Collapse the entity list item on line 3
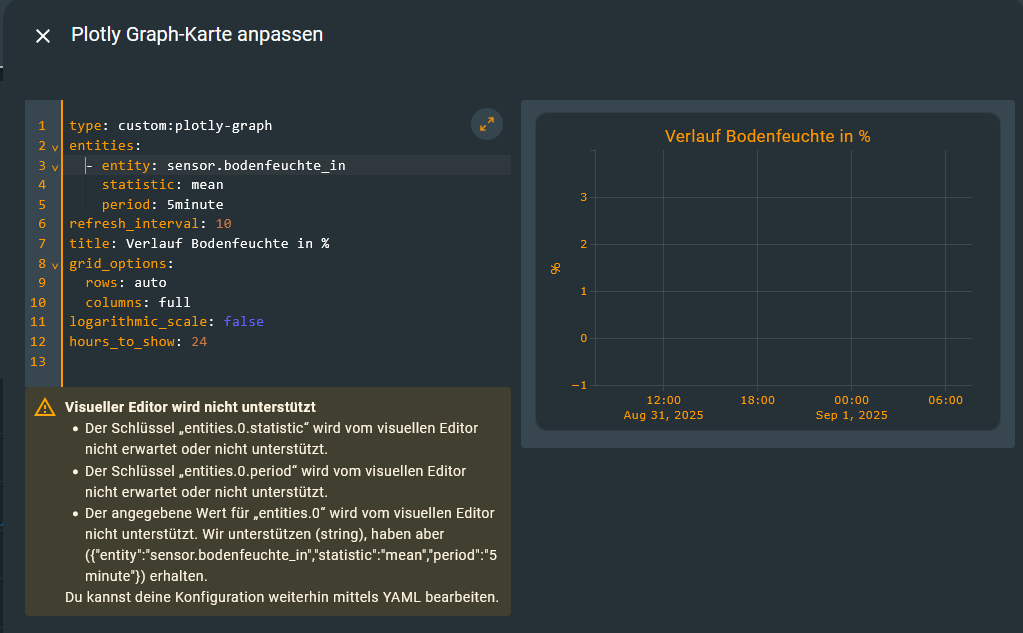This screenshot has width=1023, height=633. pos(55,166)
